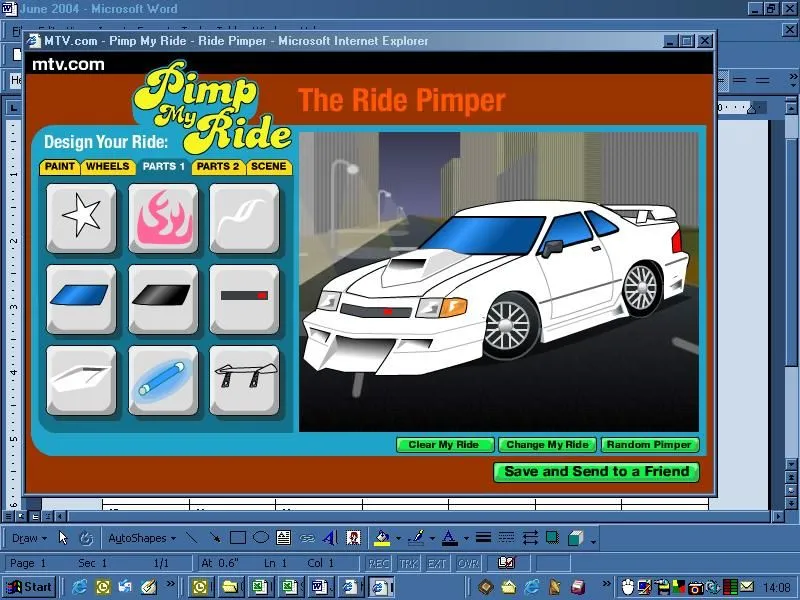This screenshot has height=600, width=800.
Task: Open the SCENE tab
Action: (268, 167)
